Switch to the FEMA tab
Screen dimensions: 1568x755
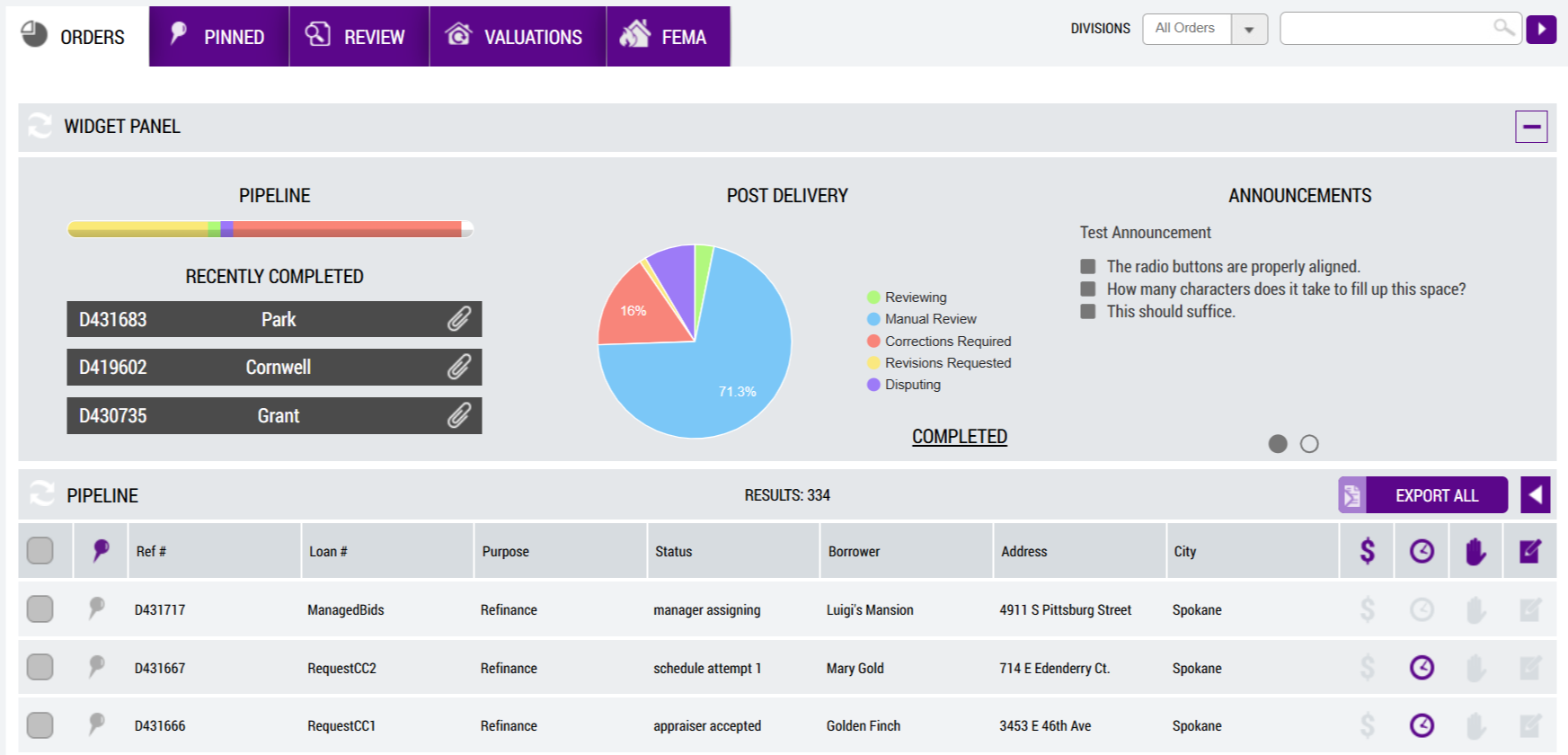tap(669, 37)
